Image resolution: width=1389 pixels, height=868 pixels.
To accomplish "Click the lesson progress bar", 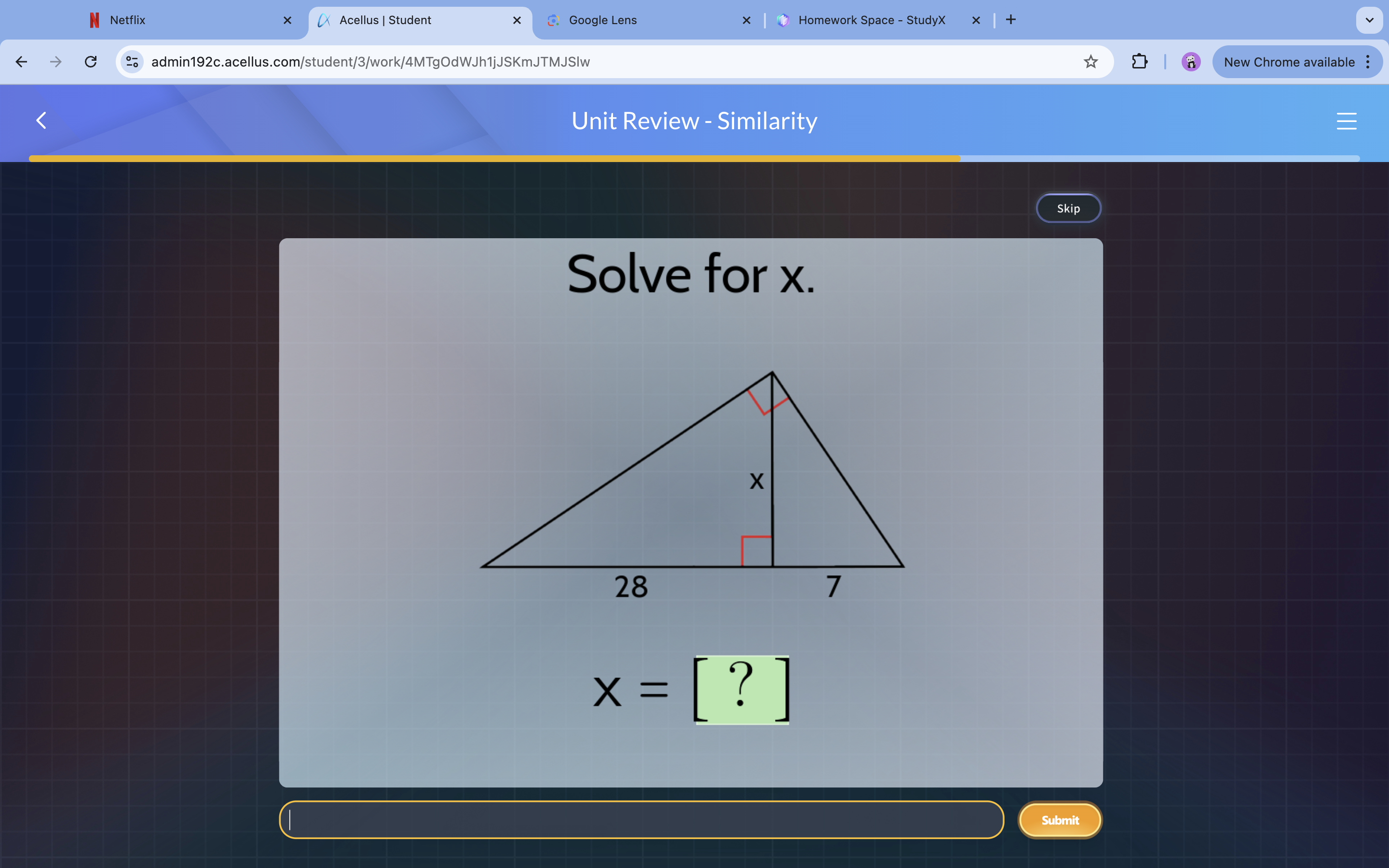I will (694, 158).
